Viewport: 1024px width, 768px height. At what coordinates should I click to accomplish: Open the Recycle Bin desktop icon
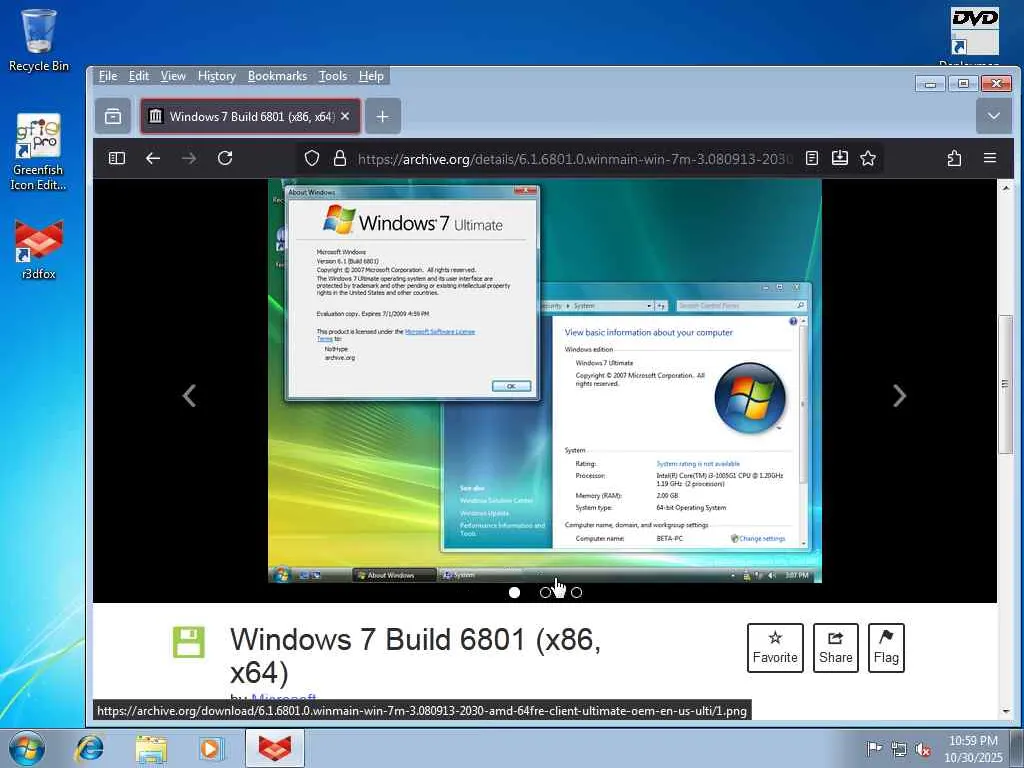(39, 40)
